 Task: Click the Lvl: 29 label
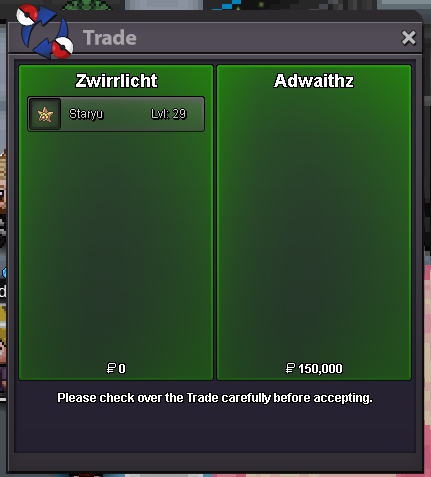(x=168, y=114)
